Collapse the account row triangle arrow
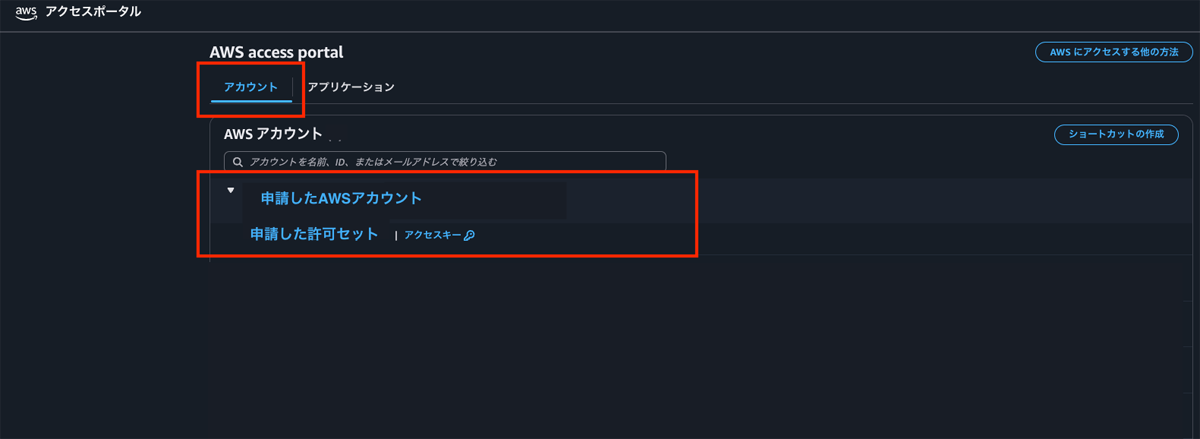The image size is (1200, 439). 230,189
